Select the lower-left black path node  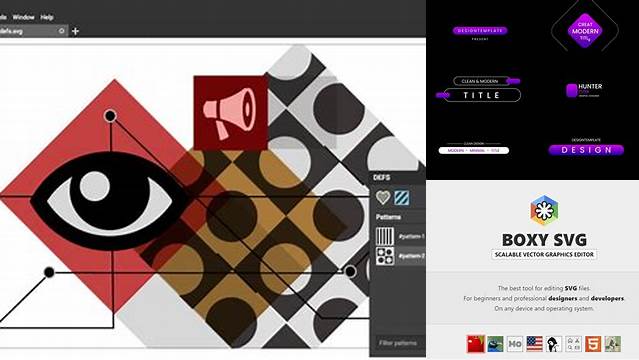49,272
